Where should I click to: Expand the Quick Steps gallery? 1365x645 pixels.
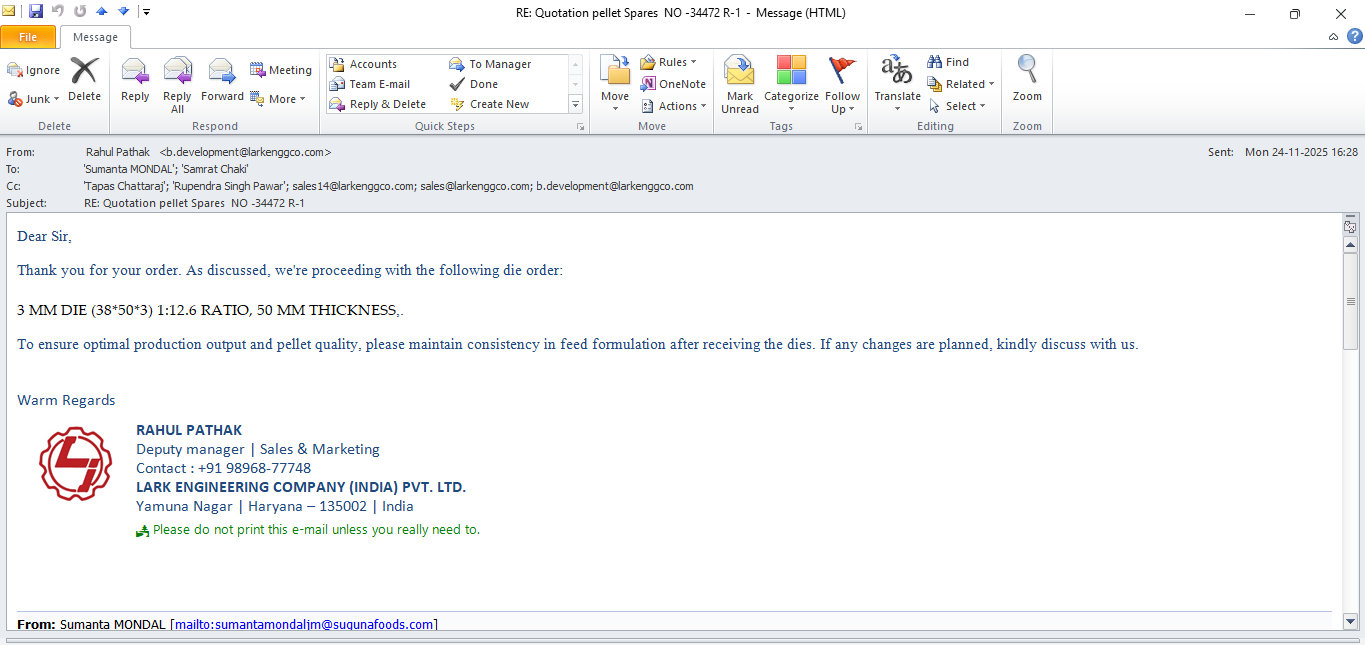point(575,104)
